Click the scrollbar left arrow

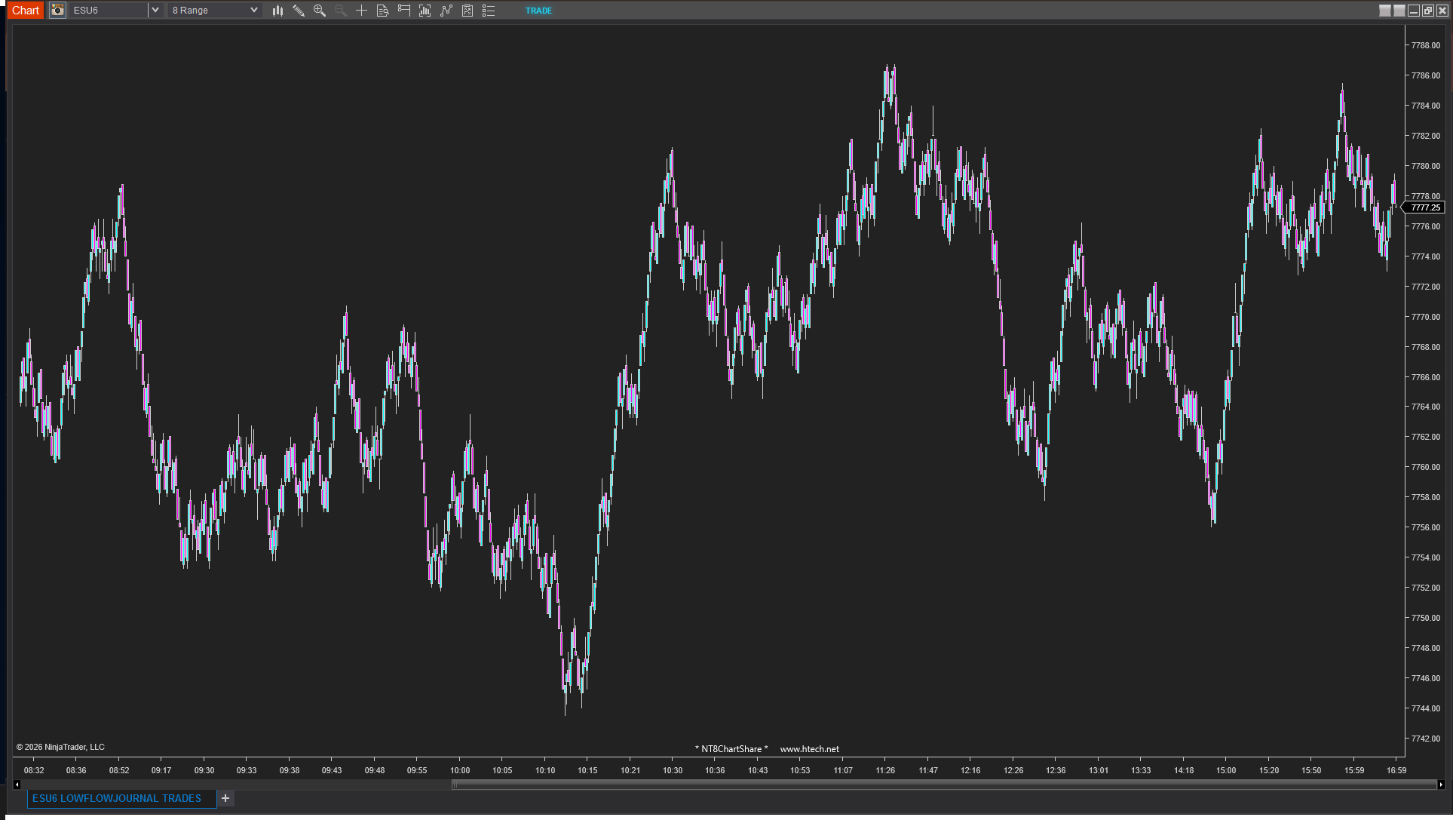[x=17, y=785]
